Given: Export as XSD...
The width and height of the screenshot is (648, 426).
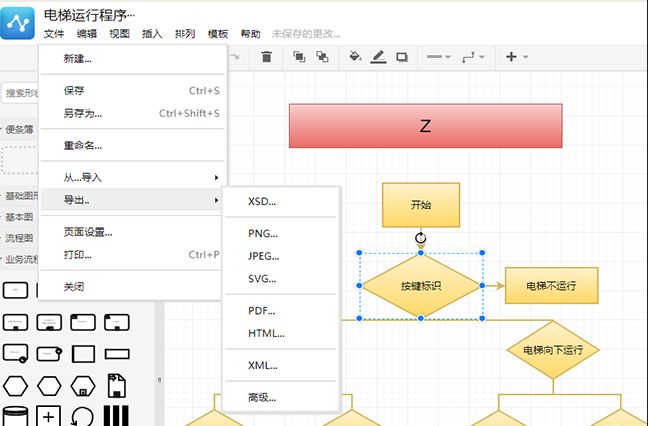Looking at the screenshot, I should click(281, 202).
